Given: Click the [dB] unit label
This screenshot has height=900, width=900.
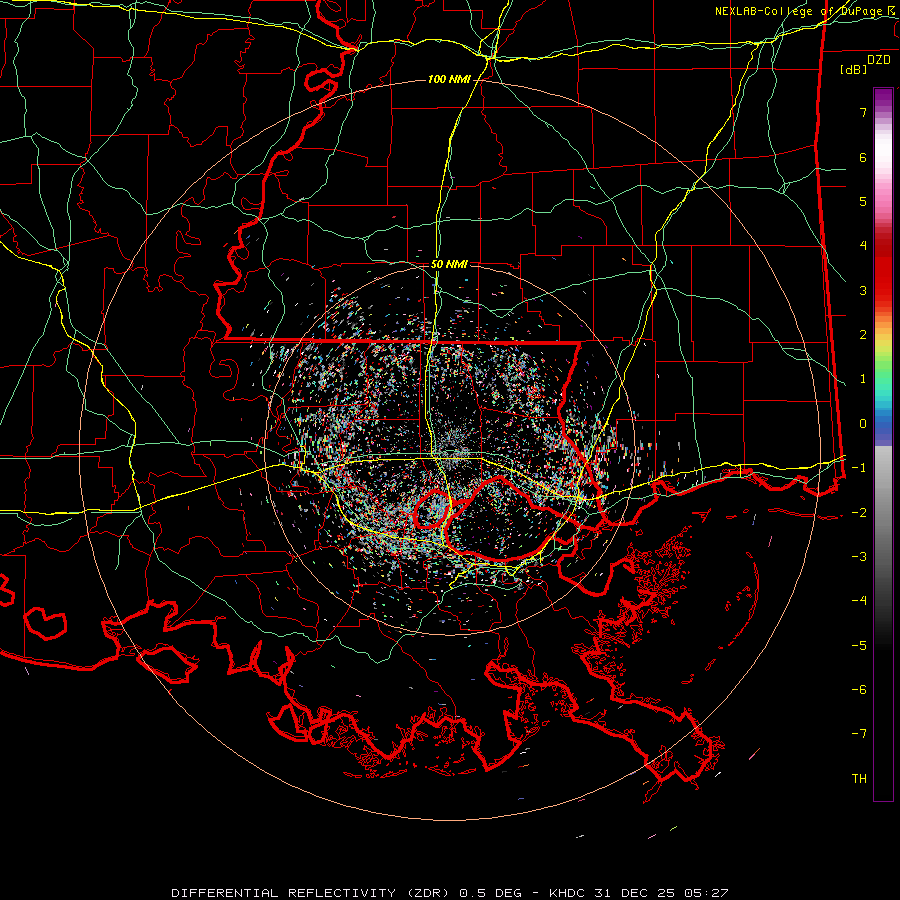Looking at the screenshot, I should click(x=853, y=69).
